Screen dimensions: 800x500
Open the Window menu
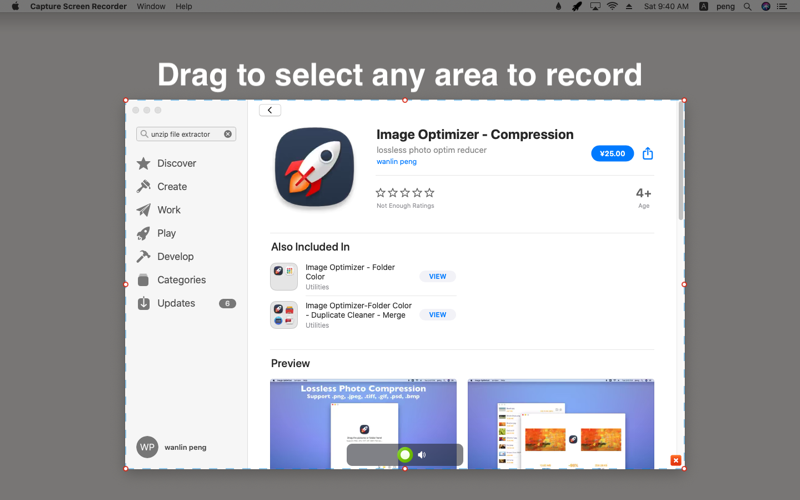coord(151,6)
